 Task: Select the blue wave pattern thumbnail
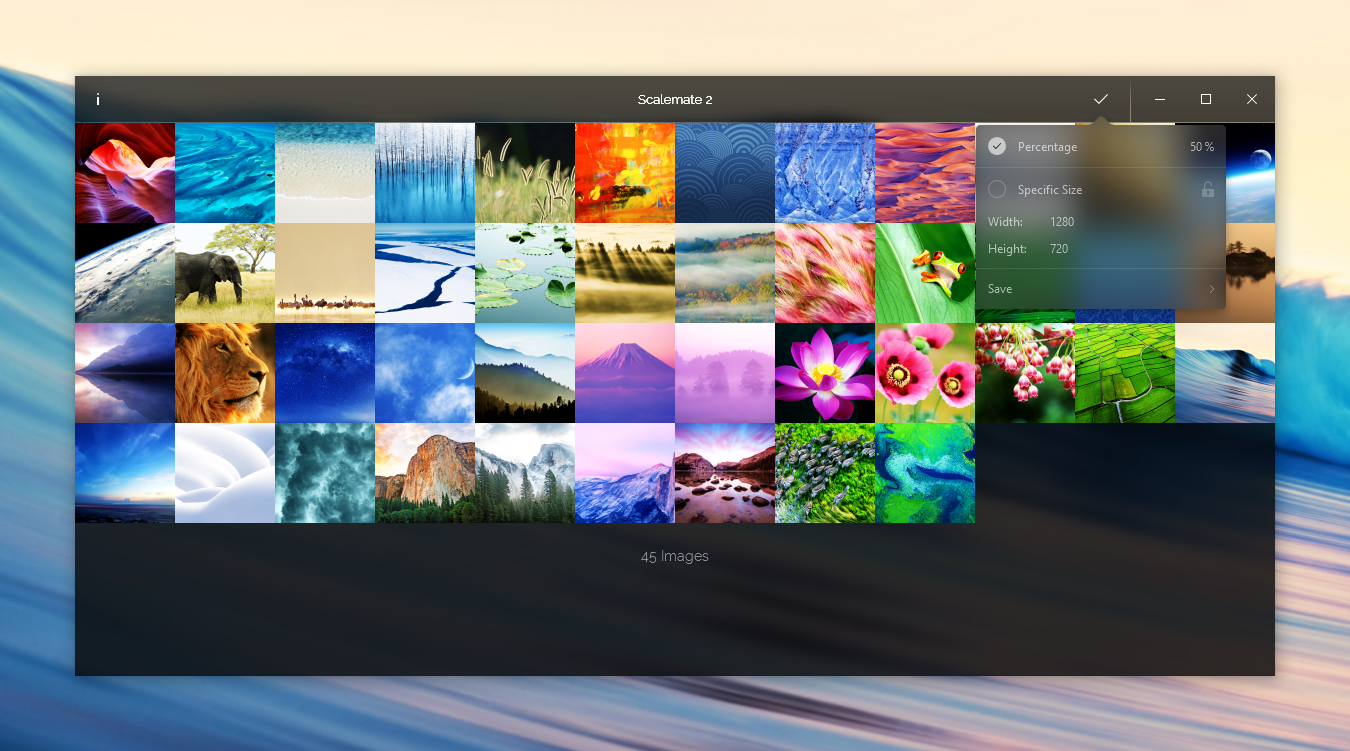tap(725, 173)
